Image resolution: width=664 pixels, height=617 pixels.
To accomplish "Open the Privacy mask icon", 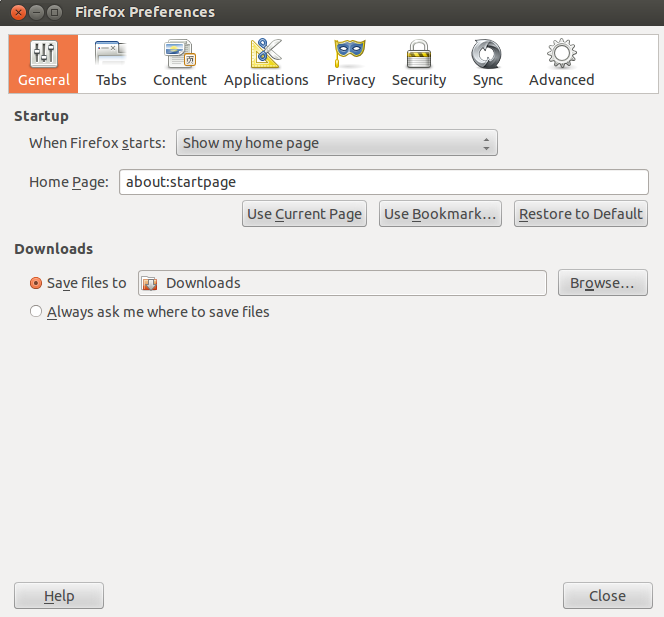I will tap(350, 53).
